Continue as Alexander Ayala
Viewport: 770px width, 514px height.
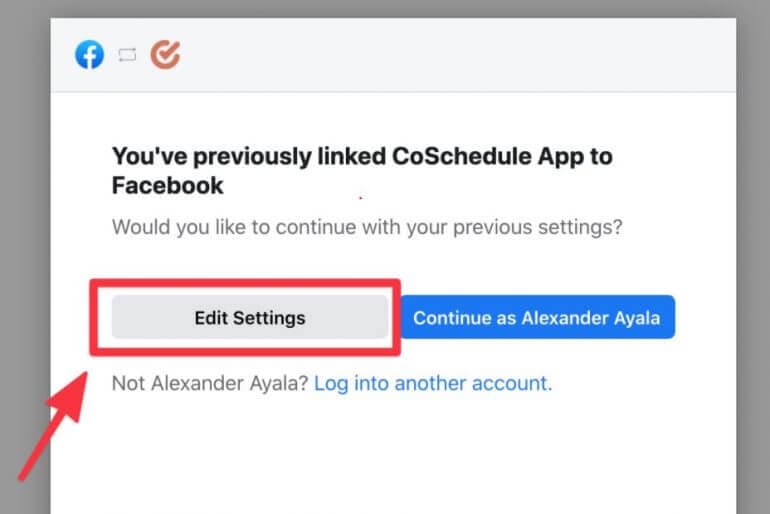click(x=538, y=317)
